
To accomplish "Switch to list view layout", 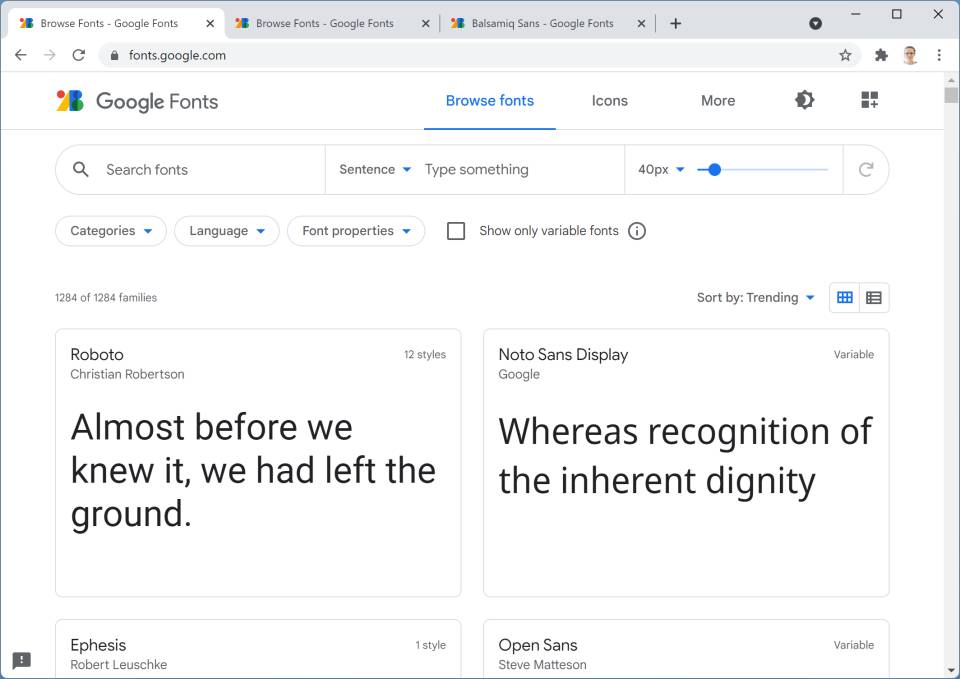I will click(873, 297).
